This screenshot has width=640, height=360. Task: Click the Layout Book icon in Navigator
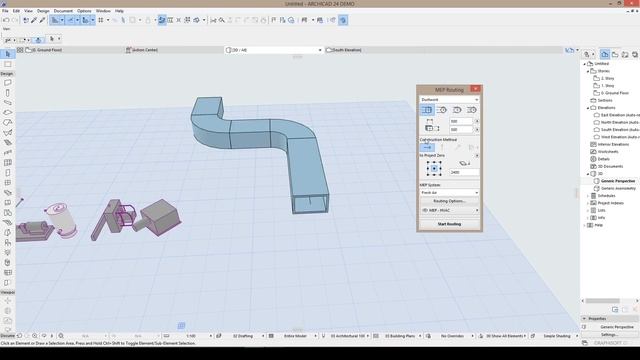625,54
